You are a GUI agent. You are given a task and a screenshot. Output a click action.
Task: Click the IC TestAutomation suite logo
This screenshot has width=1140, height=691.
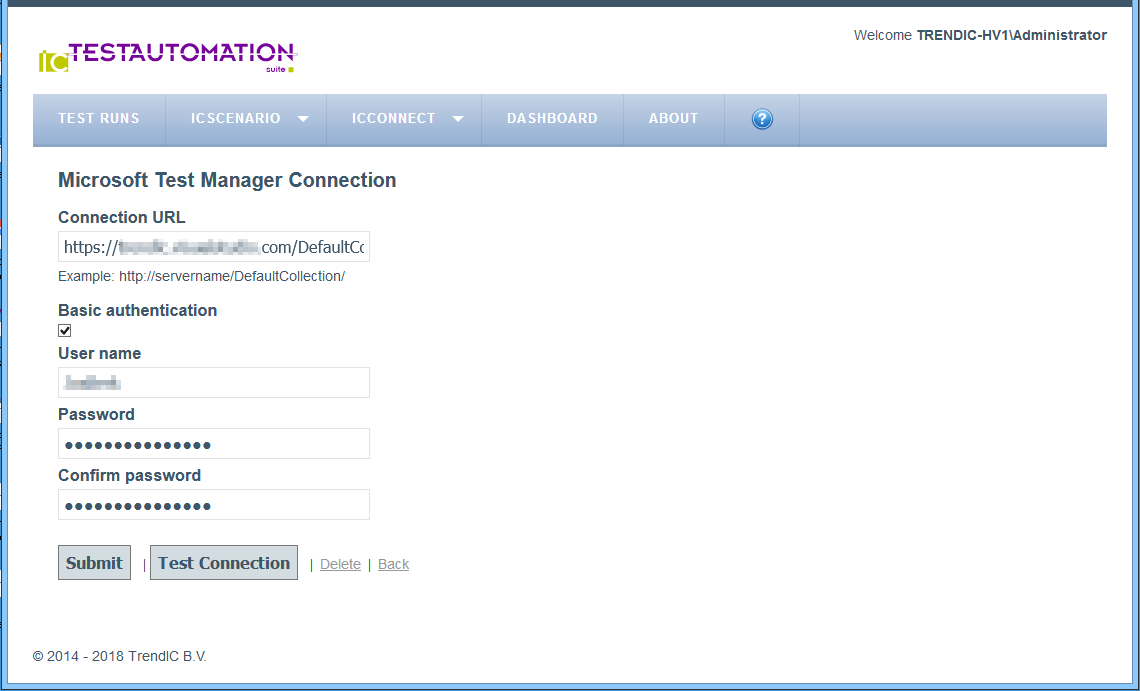pos(167,57)
